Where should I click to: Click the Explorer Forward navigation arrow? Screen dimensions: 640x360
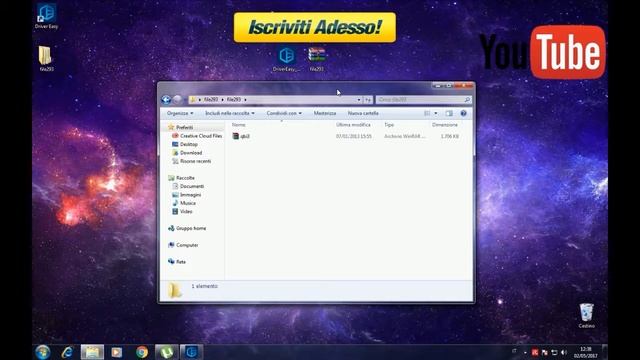(x=178, y=100)
